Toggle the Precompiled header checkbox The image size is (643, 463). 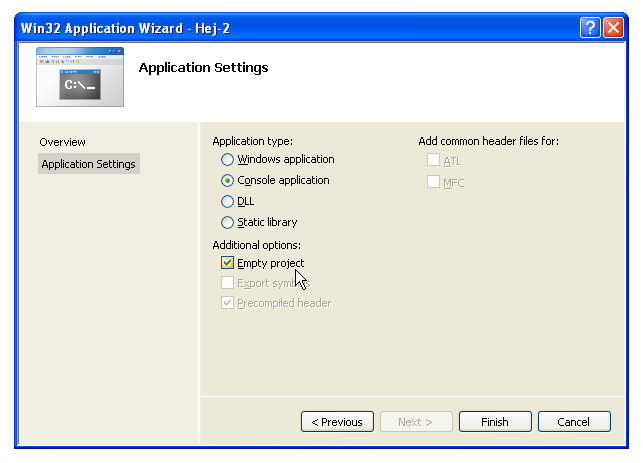click(x=227, y=303)
